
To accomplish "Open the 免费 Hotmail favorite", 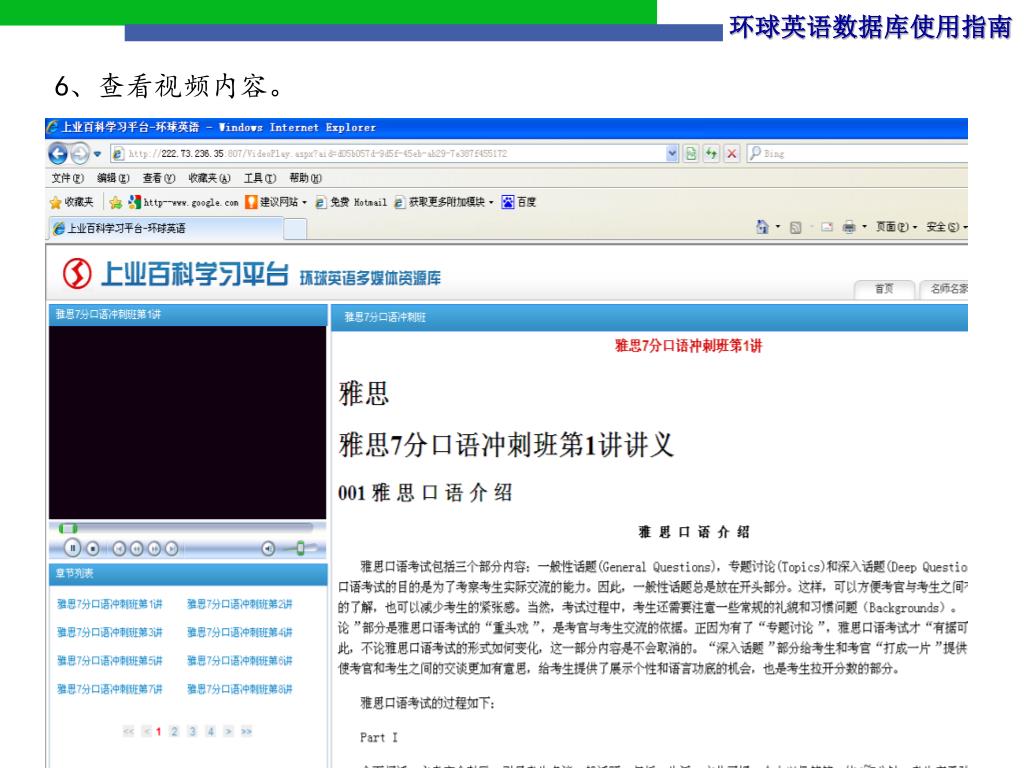I will click(351, 202).
